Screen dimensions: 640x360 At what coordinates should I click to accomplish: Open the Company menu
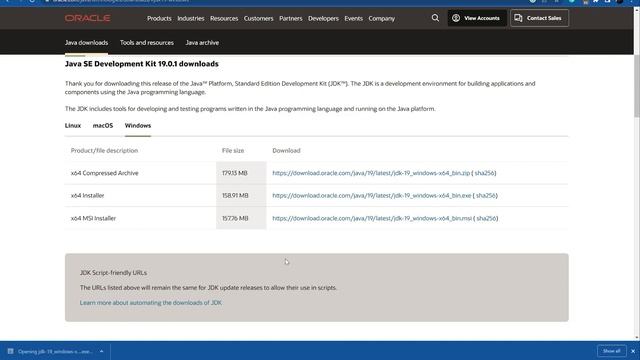click(x=382, y=18)
